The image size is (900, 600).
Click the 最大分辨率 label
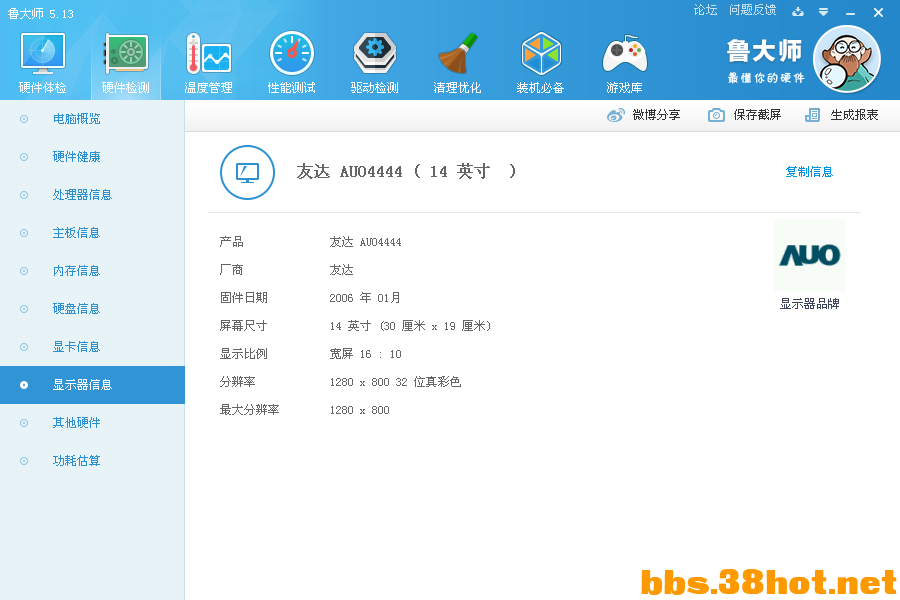[x=249, y=410]
